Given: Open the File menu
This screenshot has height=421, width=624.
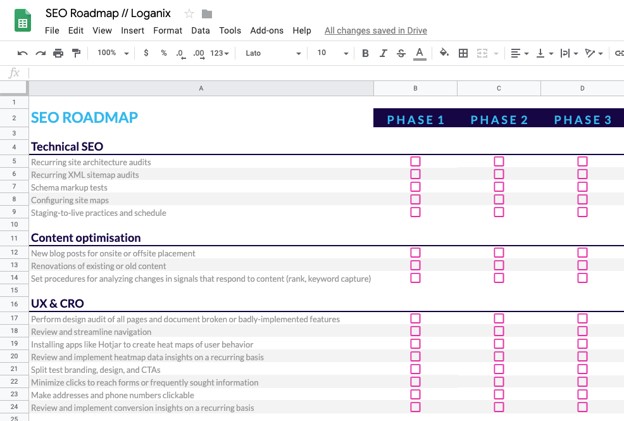Looking at the screenshot, I should click(52, 31).
